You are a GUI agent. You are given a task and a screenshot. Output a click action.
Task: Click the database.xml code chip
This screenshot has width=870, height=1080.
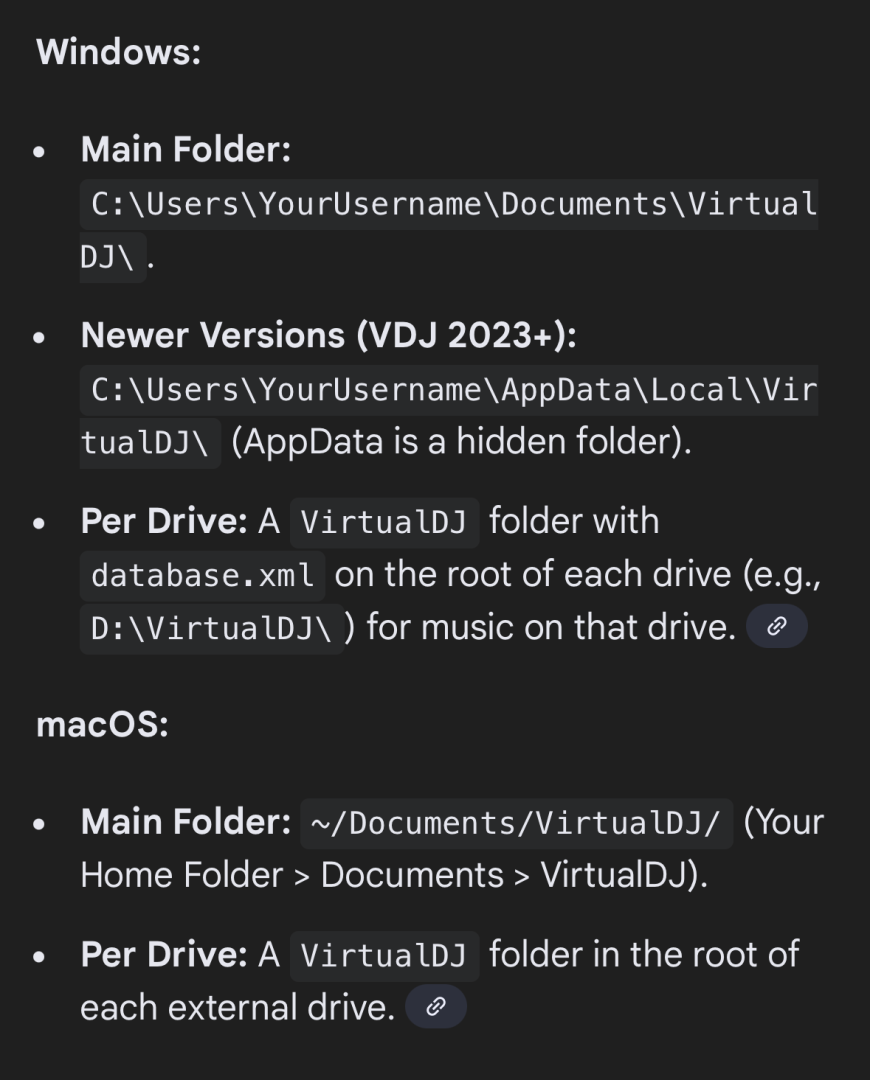click(203, 575)
